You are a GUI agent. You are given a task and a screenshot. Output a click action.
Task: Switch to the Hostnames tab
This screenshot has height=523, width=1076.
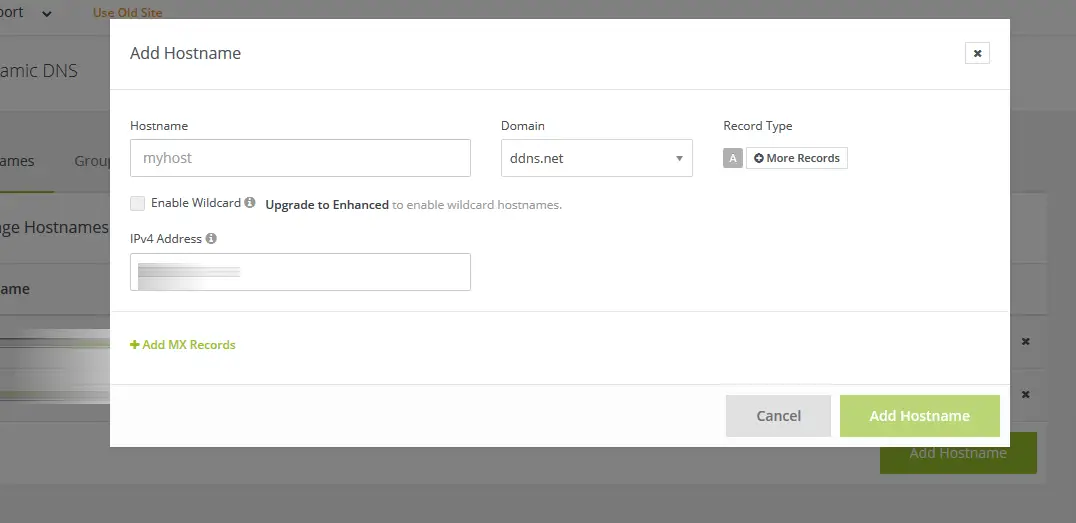coord(18,161)
